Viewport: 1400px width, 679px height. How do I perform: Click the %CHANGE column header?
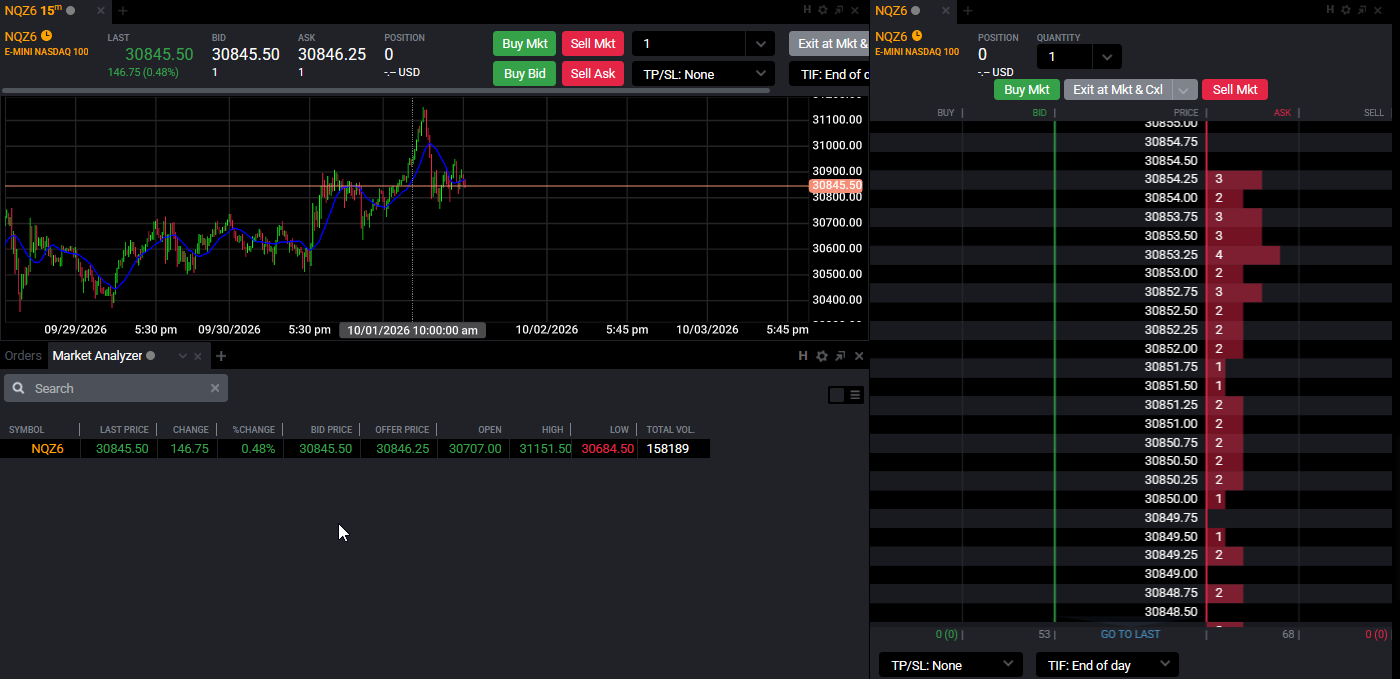click(x=254, y=430)
